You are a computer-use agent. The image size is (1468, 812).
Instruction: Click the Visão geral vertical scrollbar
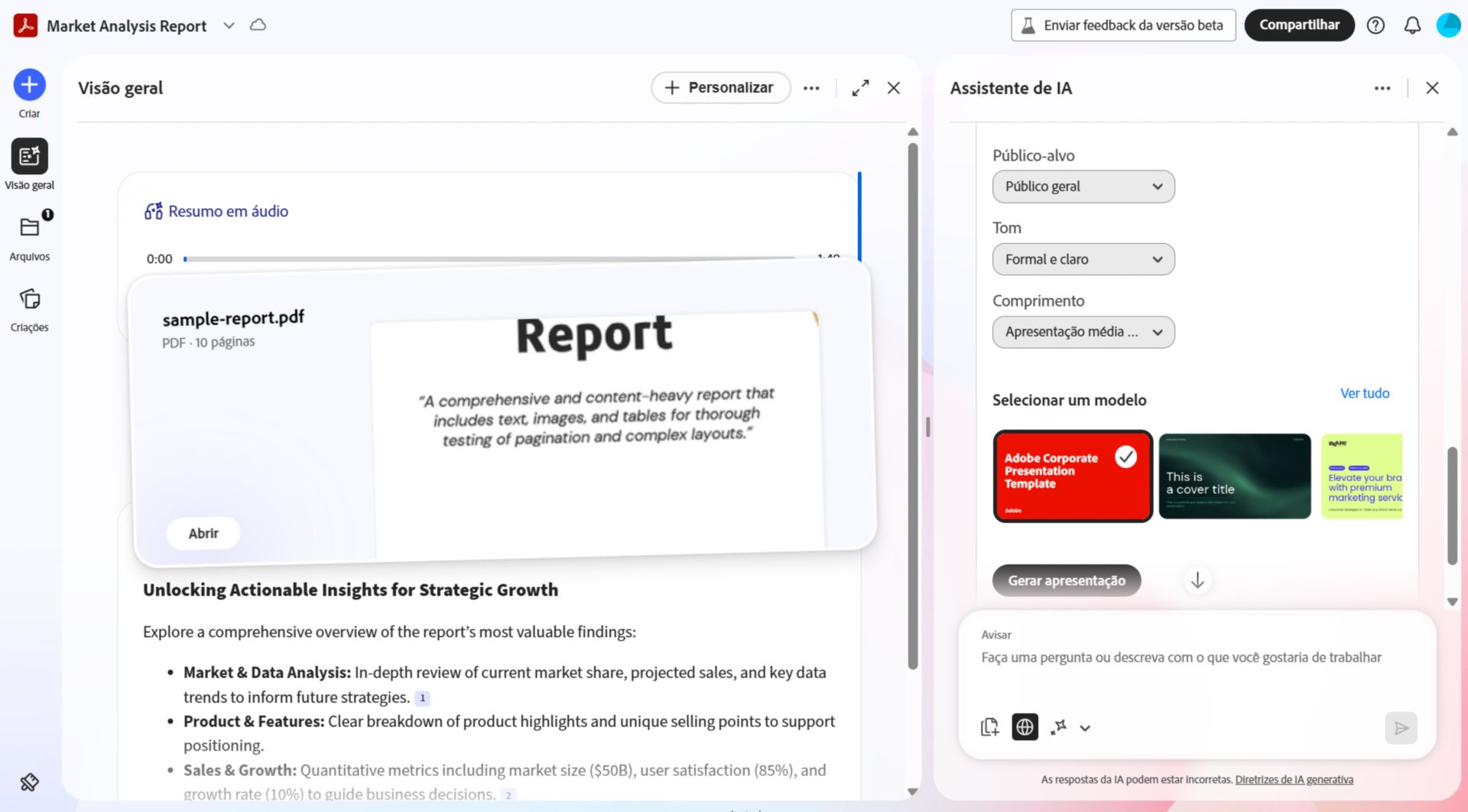(912, 405)
